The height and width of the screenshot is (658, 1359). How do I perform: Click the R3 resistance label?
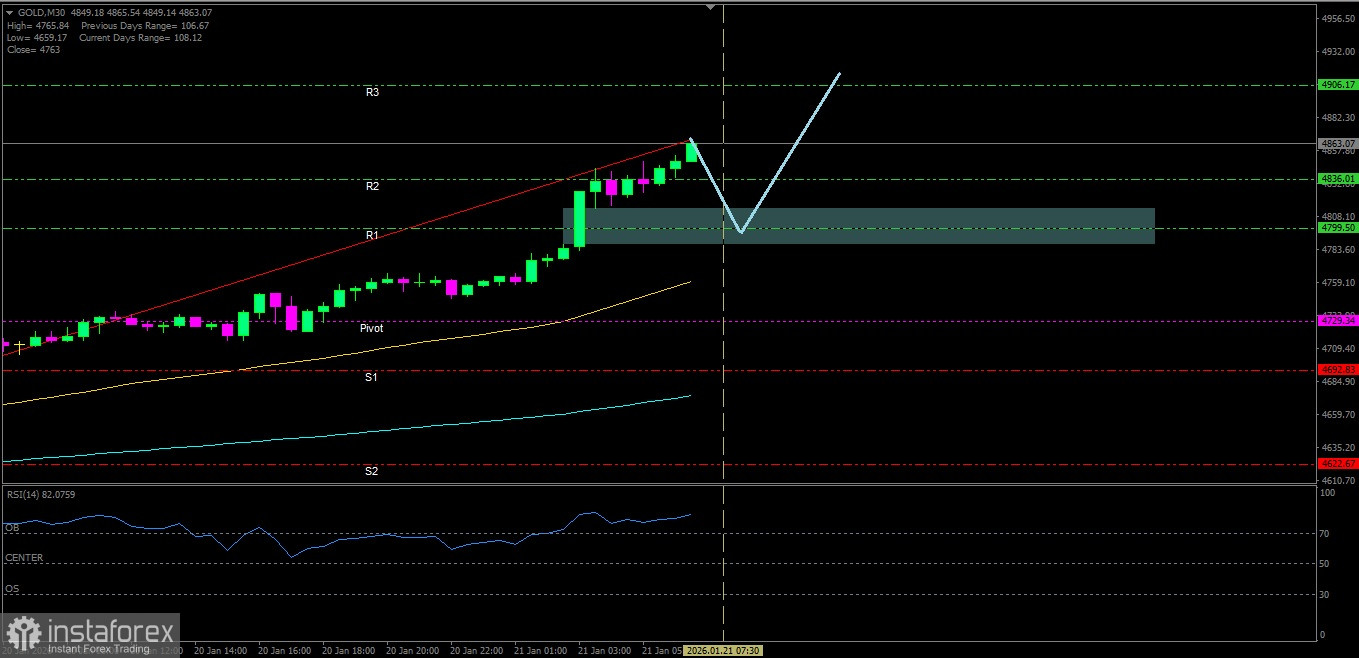372,92
